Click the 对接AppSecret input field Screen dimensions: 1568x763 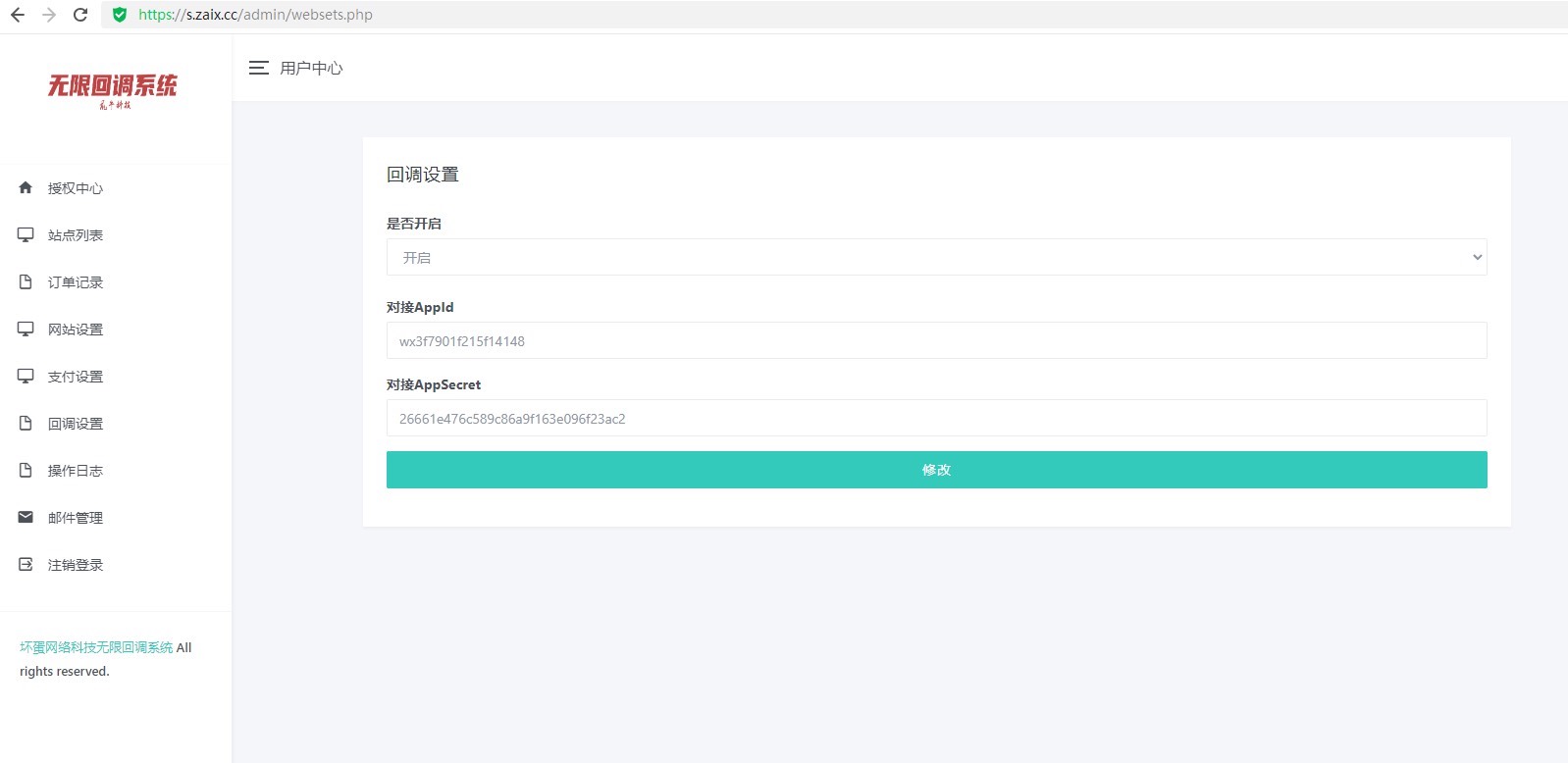coord(936,418)
